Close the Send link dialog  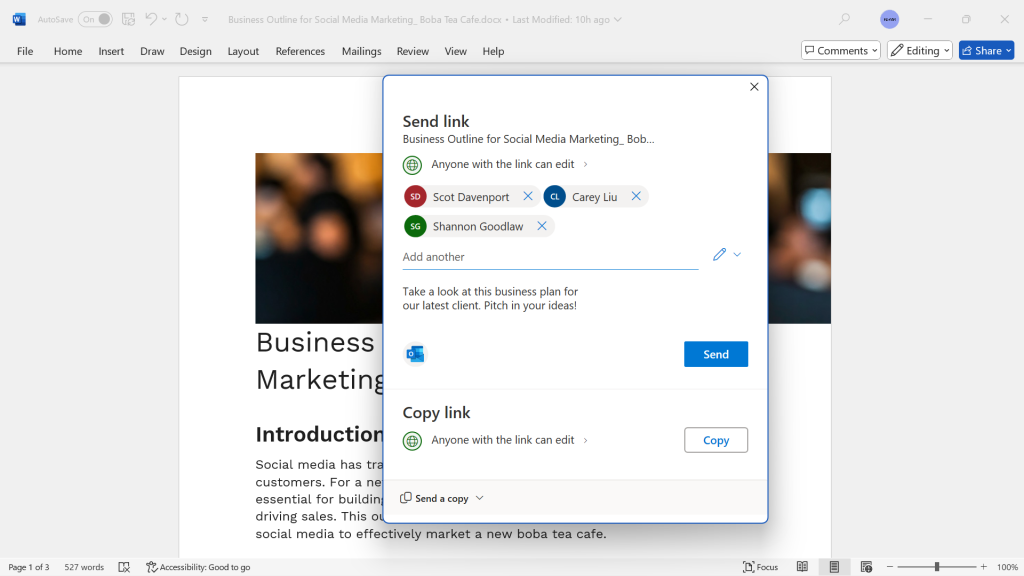coord(754,87)
